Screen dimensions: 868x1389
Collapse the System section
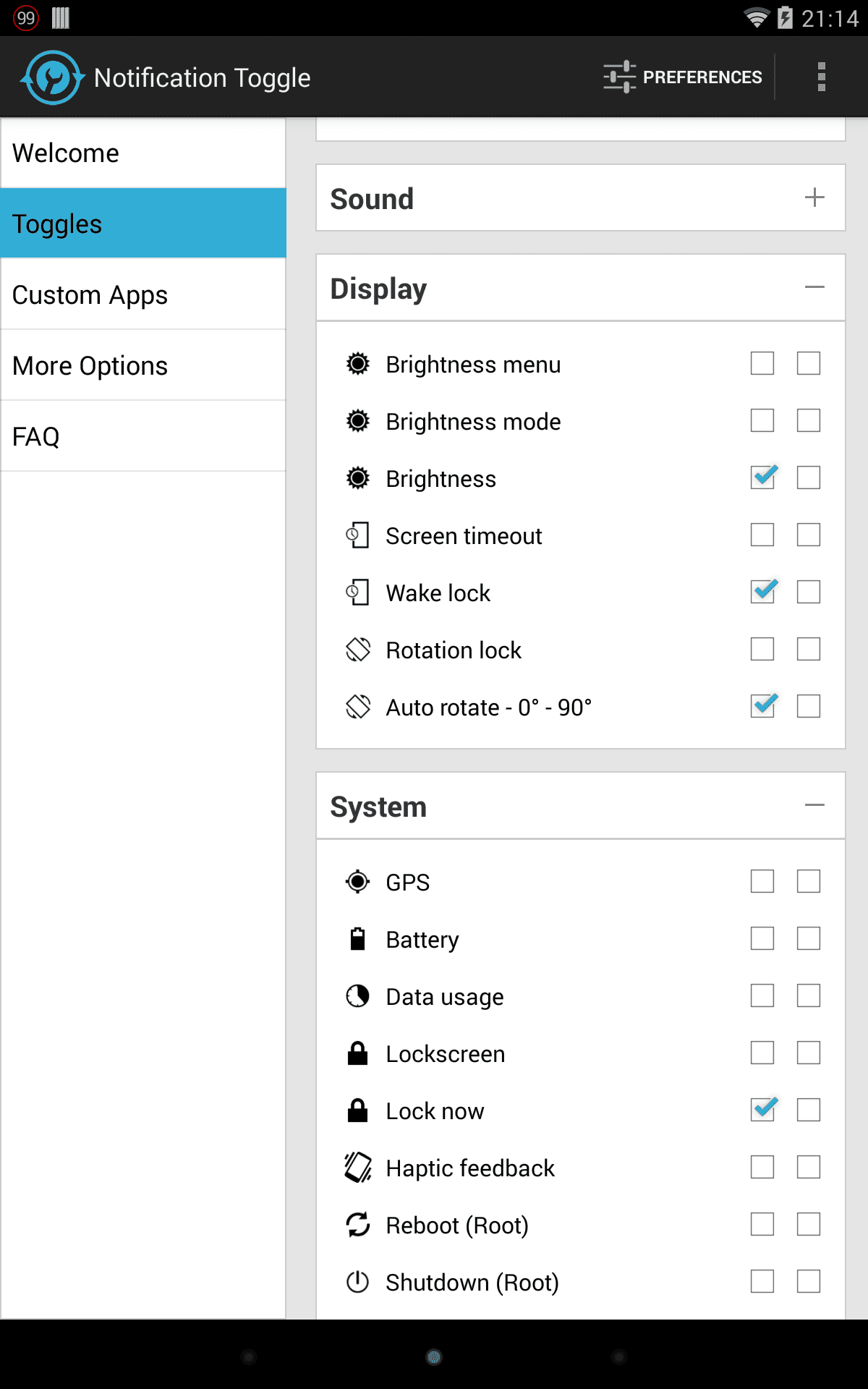pos(814,805)
